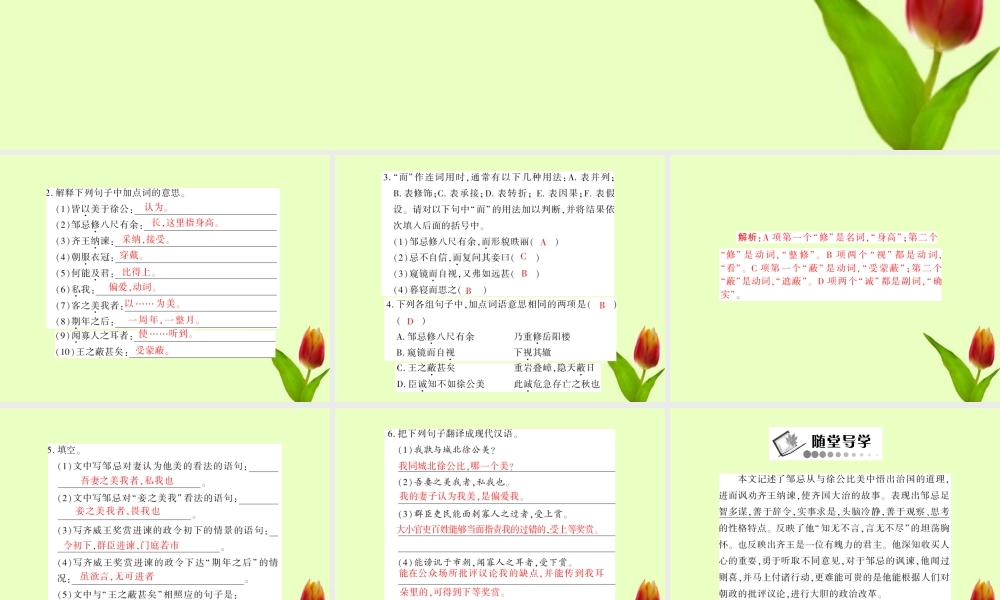The width and height of the screenshot is (1000, 600).
Task: Click the heading 2. 解释下列句子中加点词的意思
Action: (x=116, y=193)
